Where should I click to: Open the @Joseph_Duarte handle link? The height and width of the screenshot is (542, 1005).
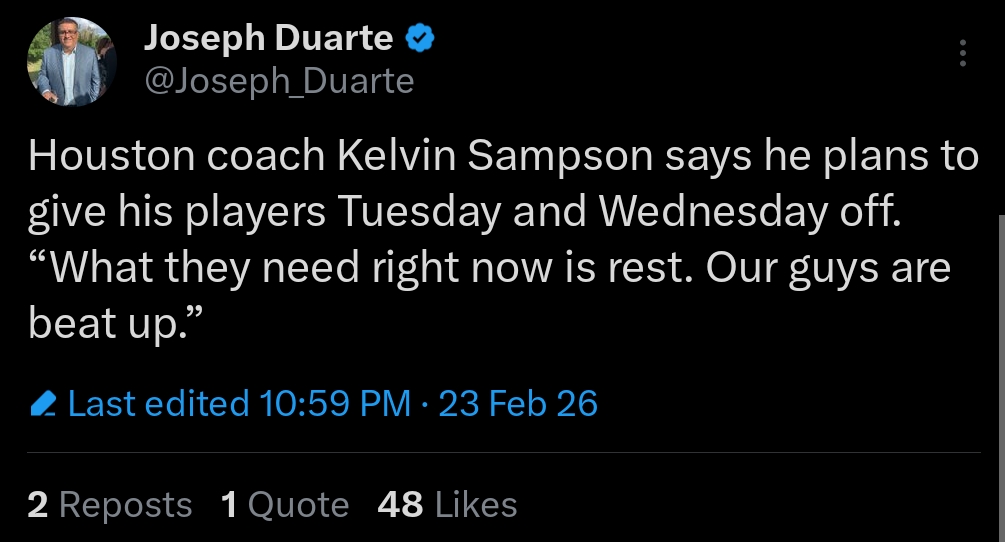(279, 81)
